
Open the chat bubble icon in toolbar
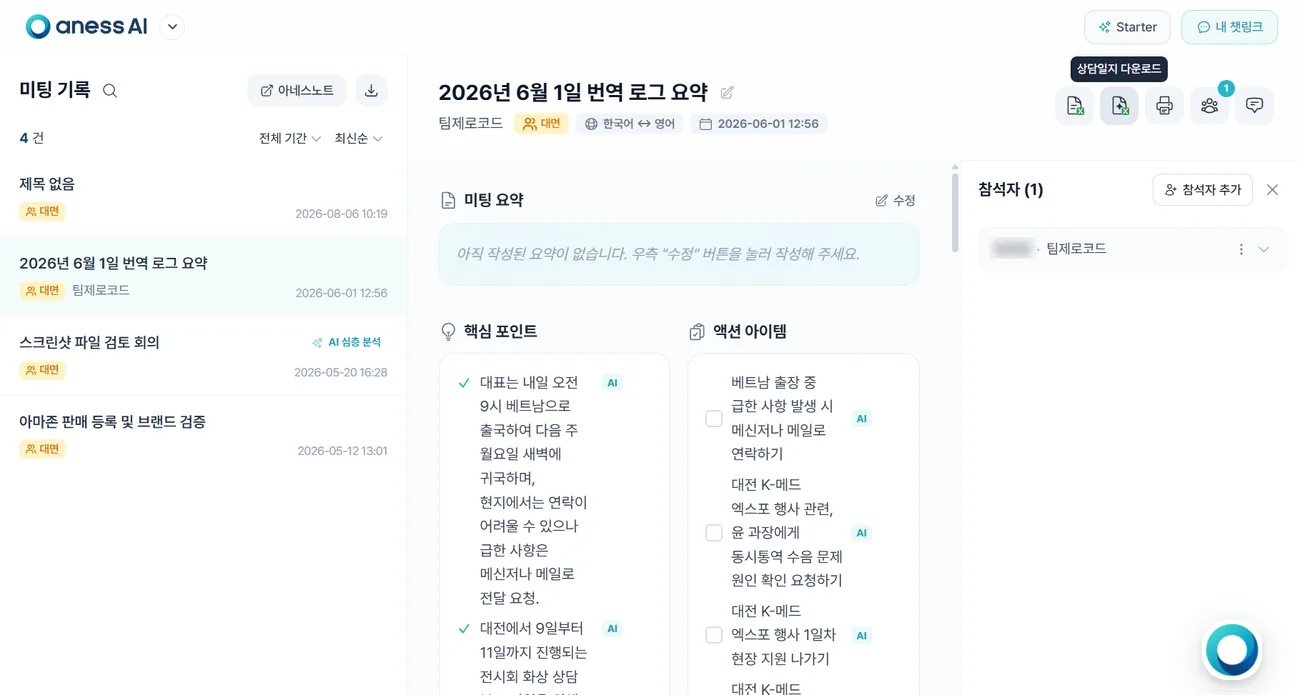click(x=1254, y=105)
